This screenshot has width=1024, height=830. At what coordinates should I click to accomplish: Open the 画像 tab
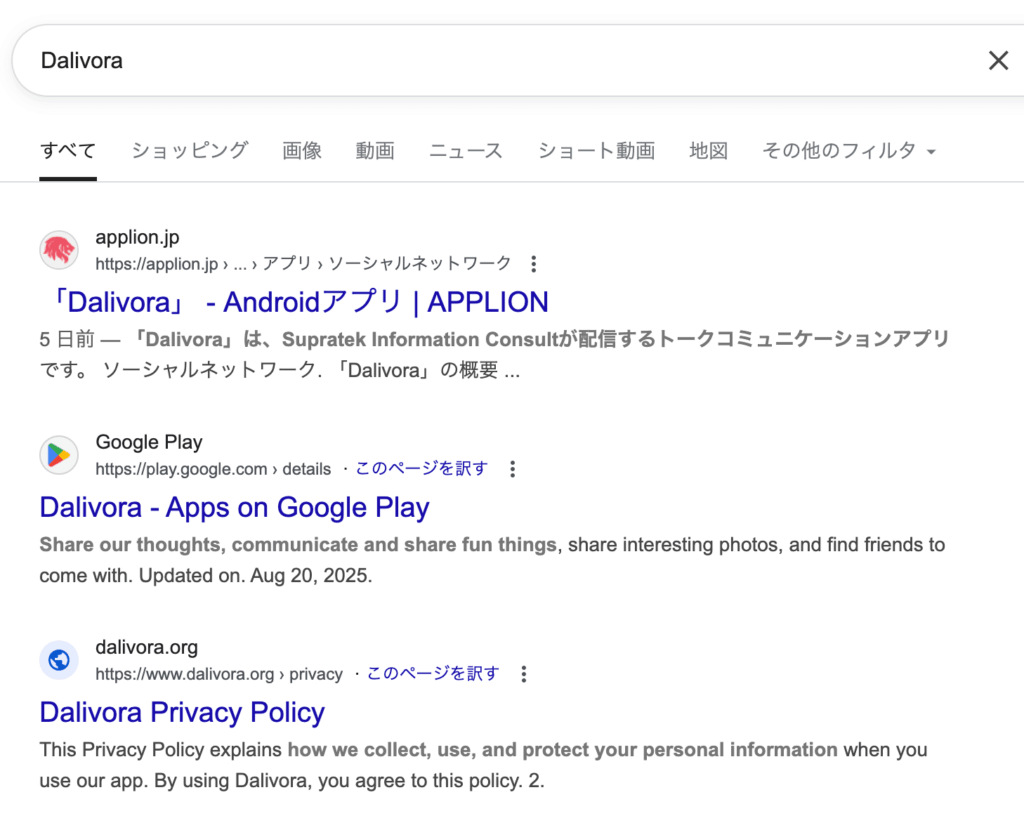302,151
